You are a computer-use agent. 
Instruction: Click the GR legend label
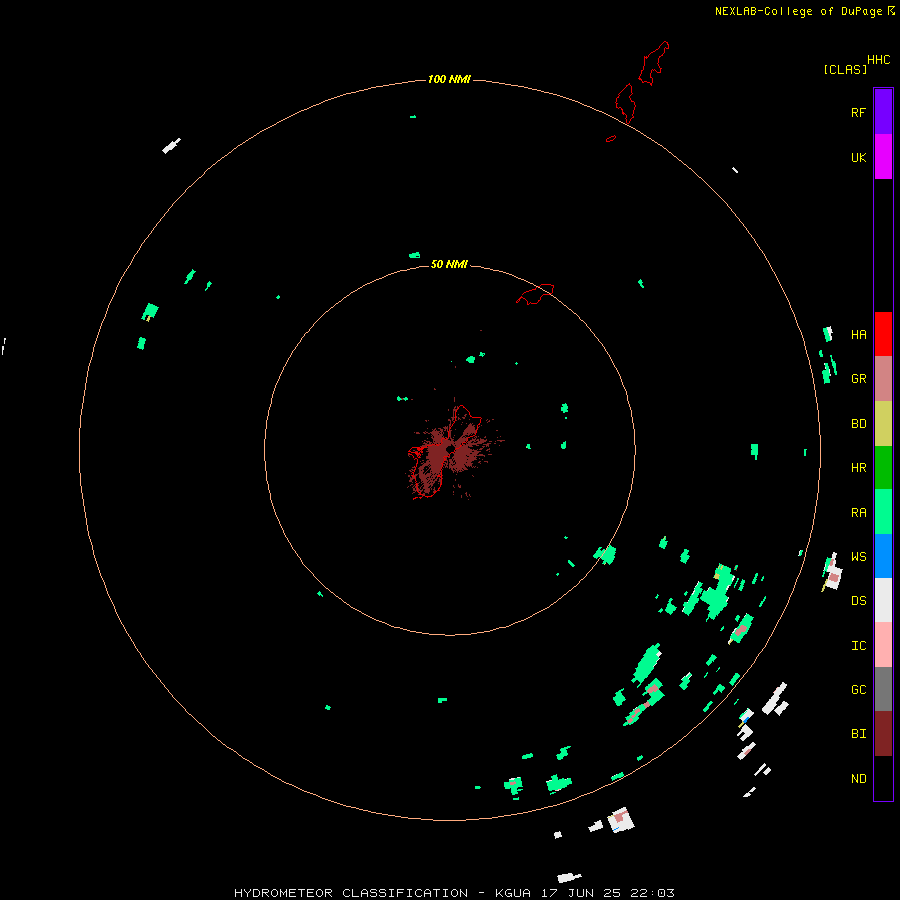tap(858, 379)
